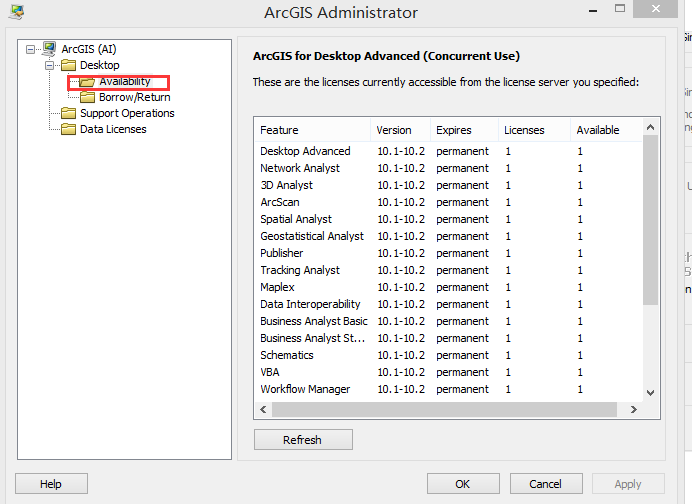Select the Schematics row

click(448, 355)
